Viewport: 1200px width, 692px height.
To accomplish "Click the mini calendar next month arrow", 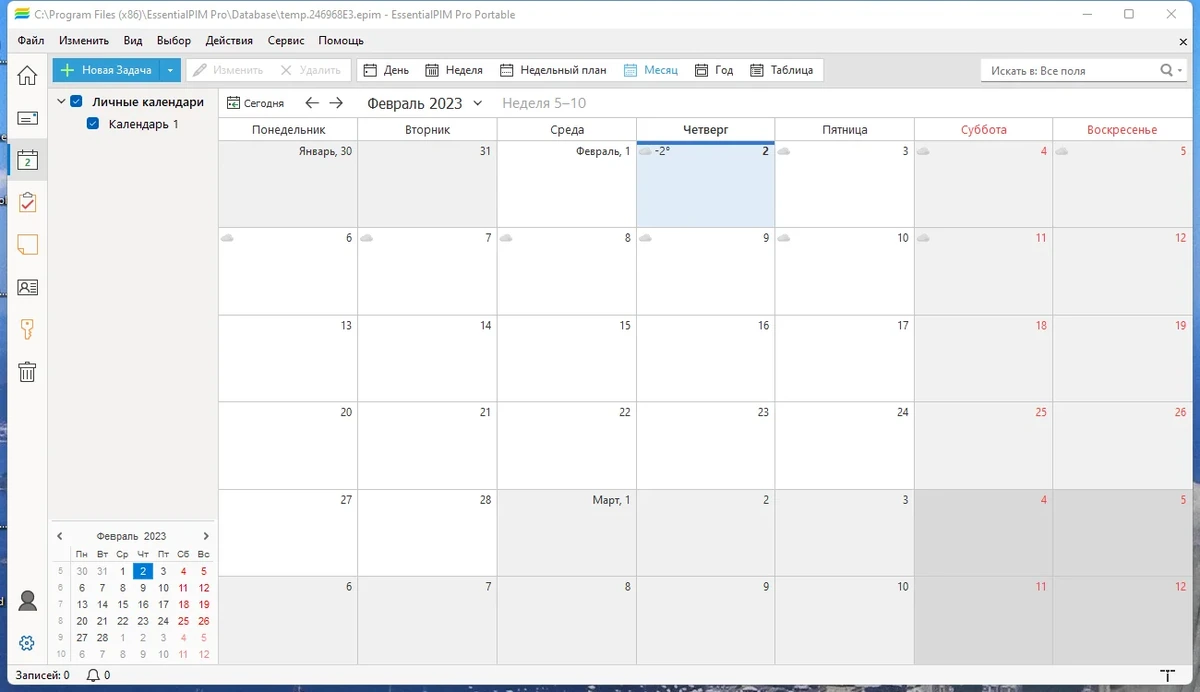I will pos(206,536).
